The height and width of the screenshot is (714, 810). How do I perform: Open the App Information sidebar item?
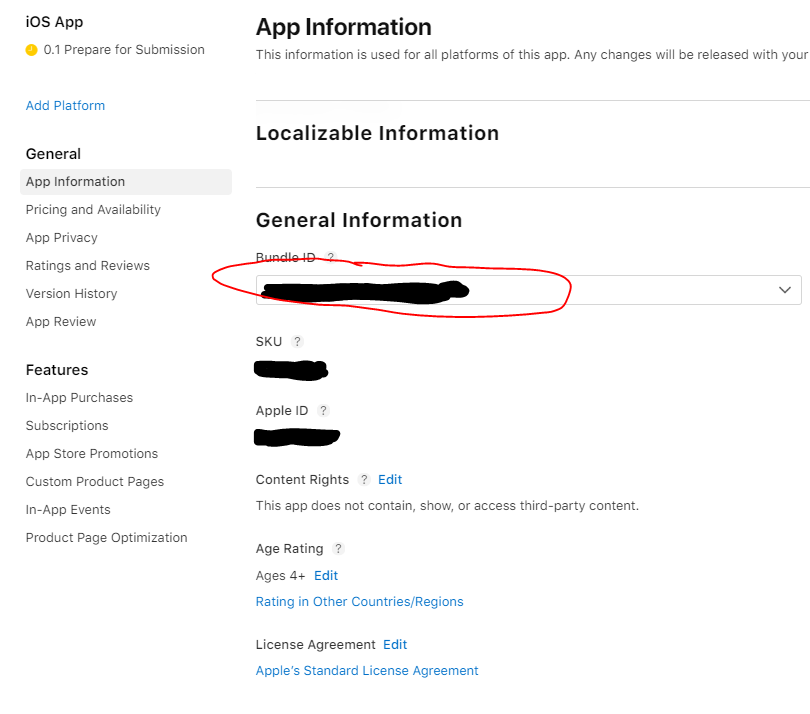[76, 182]
